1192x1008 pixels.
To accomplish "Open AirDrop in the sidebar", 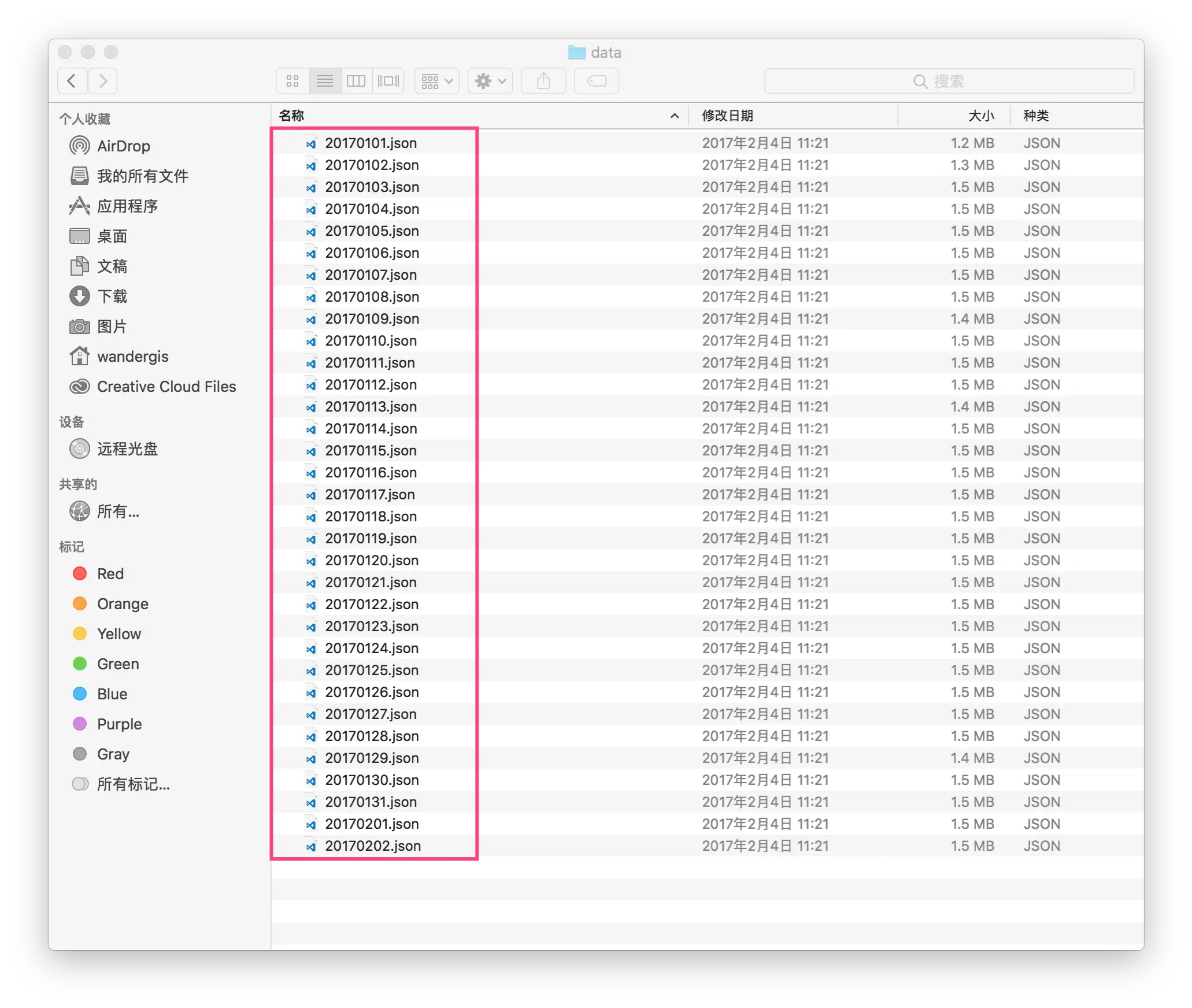I will click(x=123, y=146).
